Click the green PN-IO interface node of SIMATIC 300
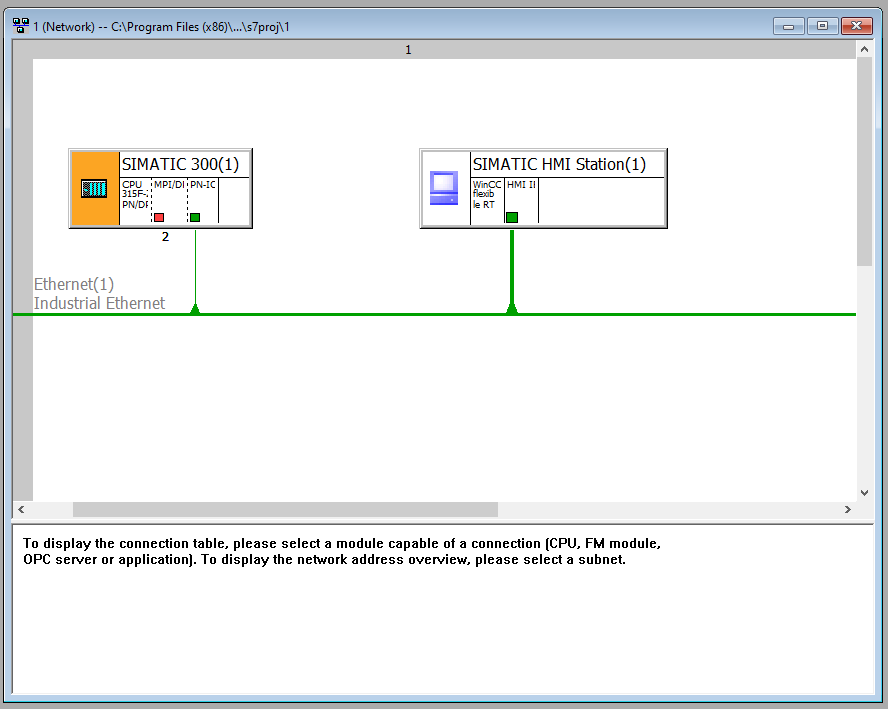Viewport: 888px width, 709px height. pyautogui.click(x=195, y=217)
